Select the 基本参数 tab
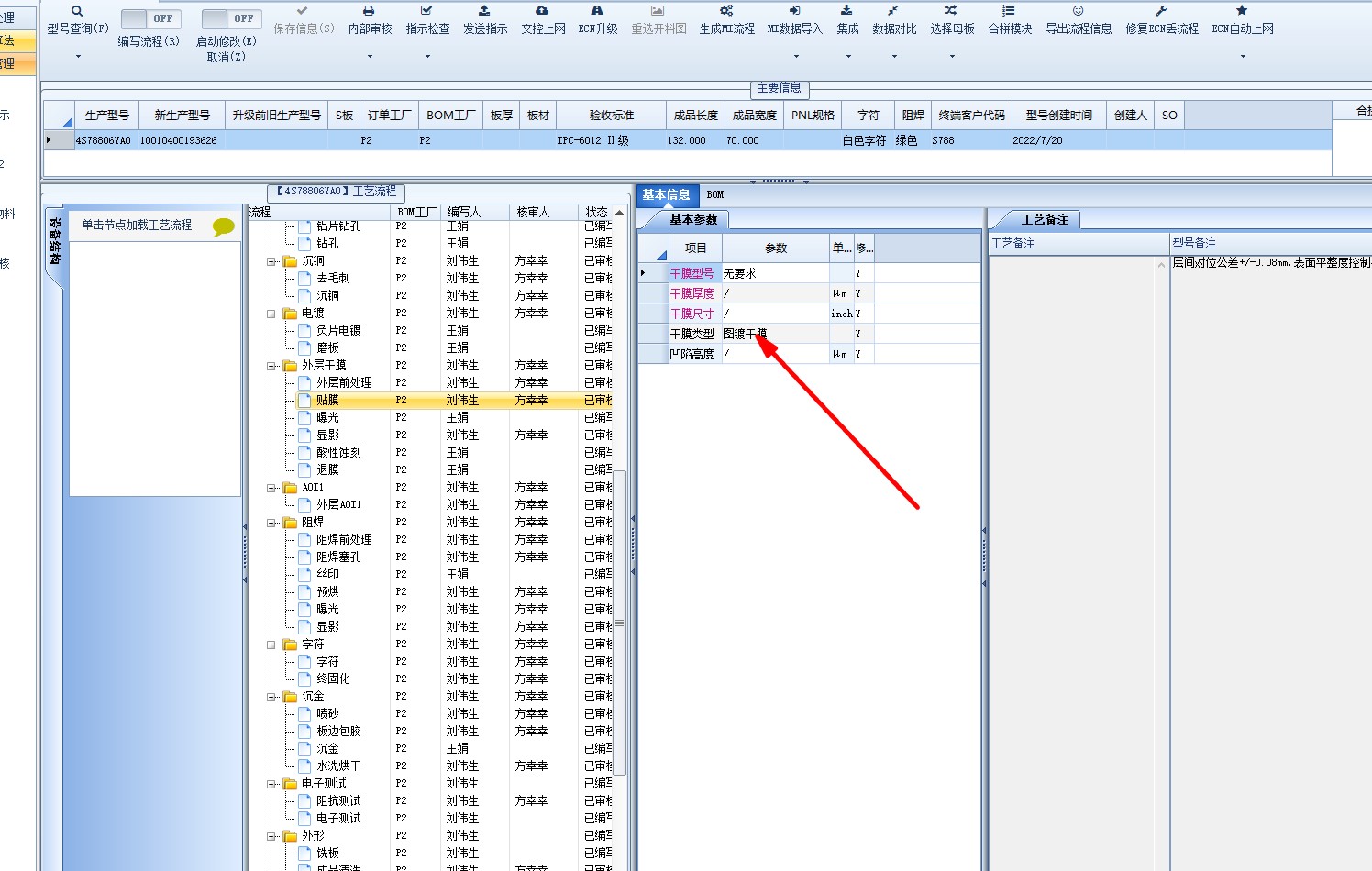 692,220
